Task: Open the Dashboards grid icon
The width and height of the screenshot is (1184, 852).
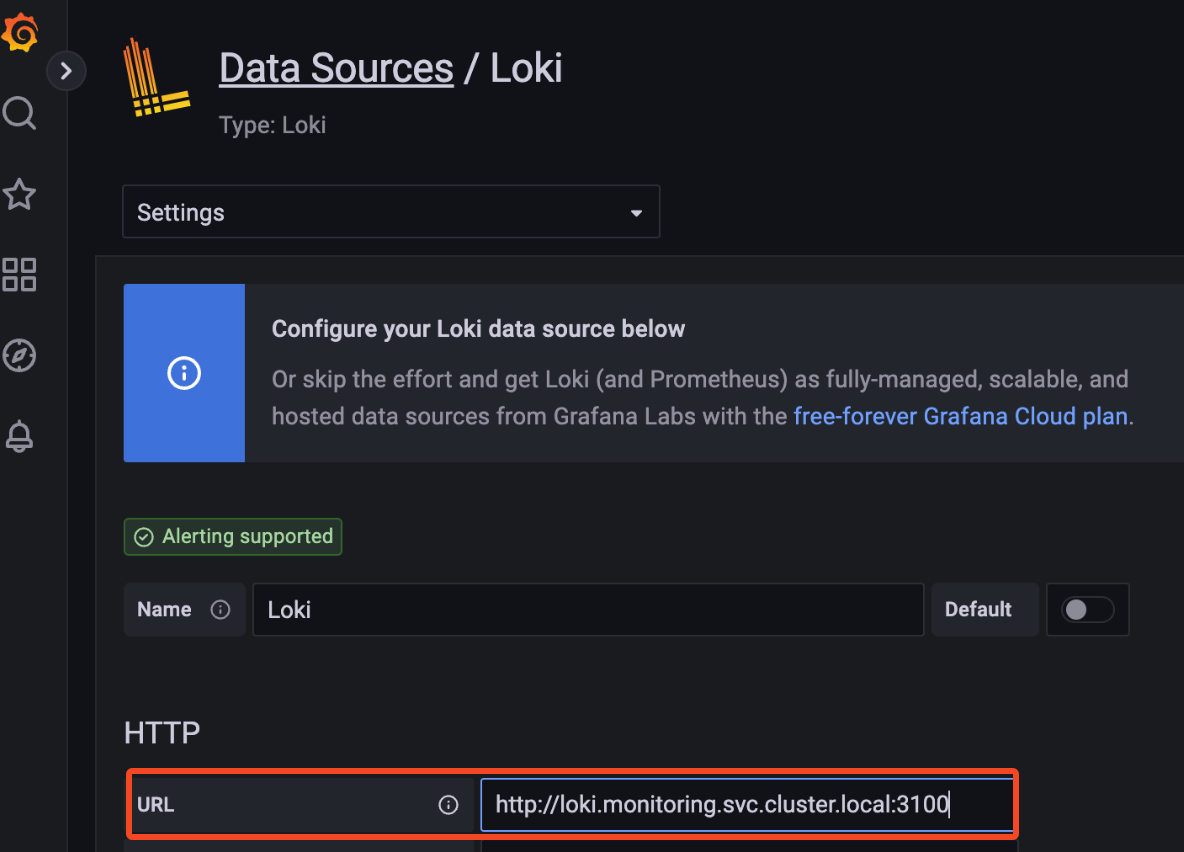Action: click(20, 275)
